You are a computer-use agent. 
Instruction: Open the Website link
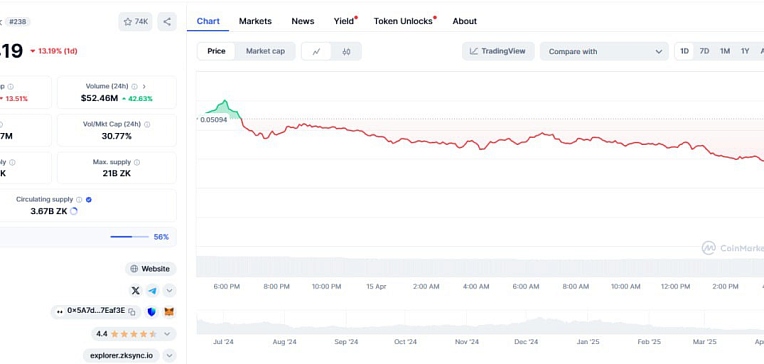[151, 269]
